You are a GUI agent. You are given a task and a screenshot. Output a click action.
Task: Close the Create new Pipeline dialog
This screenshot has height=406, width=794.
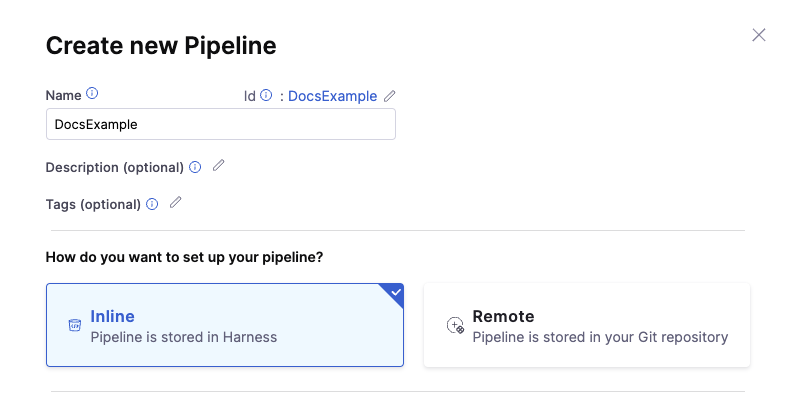[x=759, y=35]
